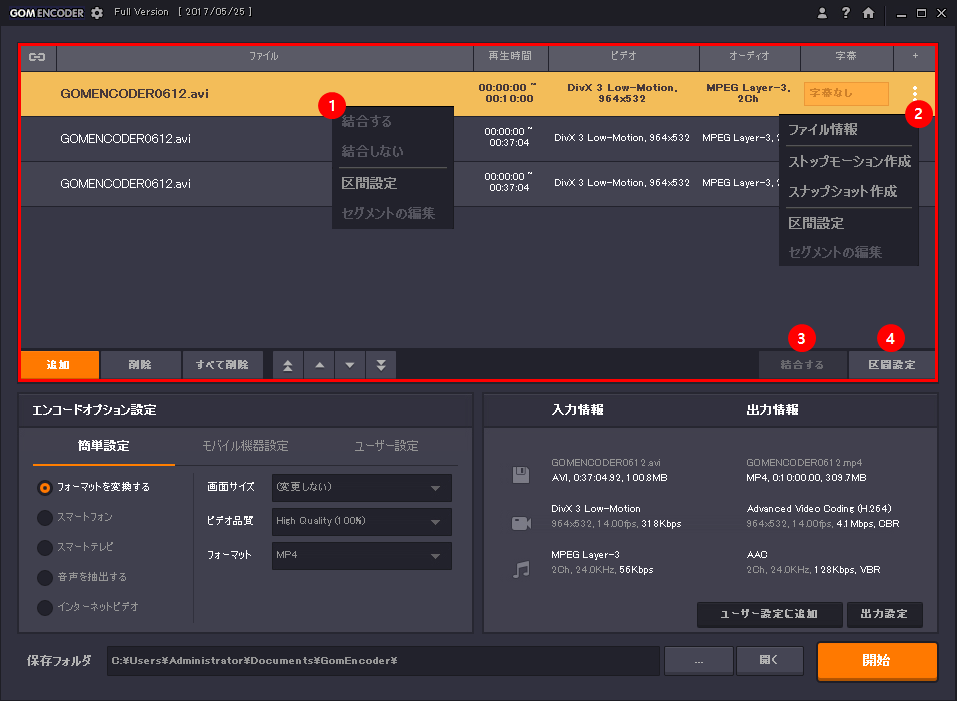
Task: Click the 入力情報 heading
Action: tap(577, 410)
